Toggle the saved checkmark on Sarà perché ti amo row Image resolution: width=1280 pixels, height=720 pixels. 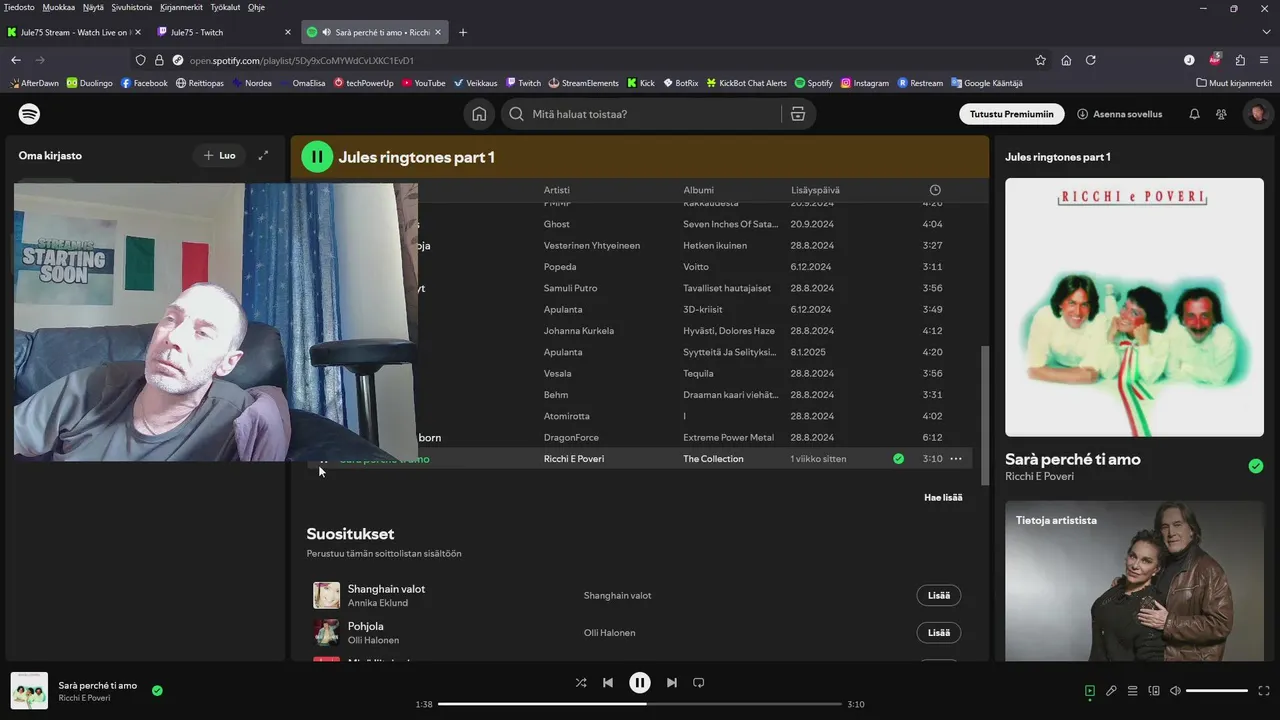tap(898, 459)
